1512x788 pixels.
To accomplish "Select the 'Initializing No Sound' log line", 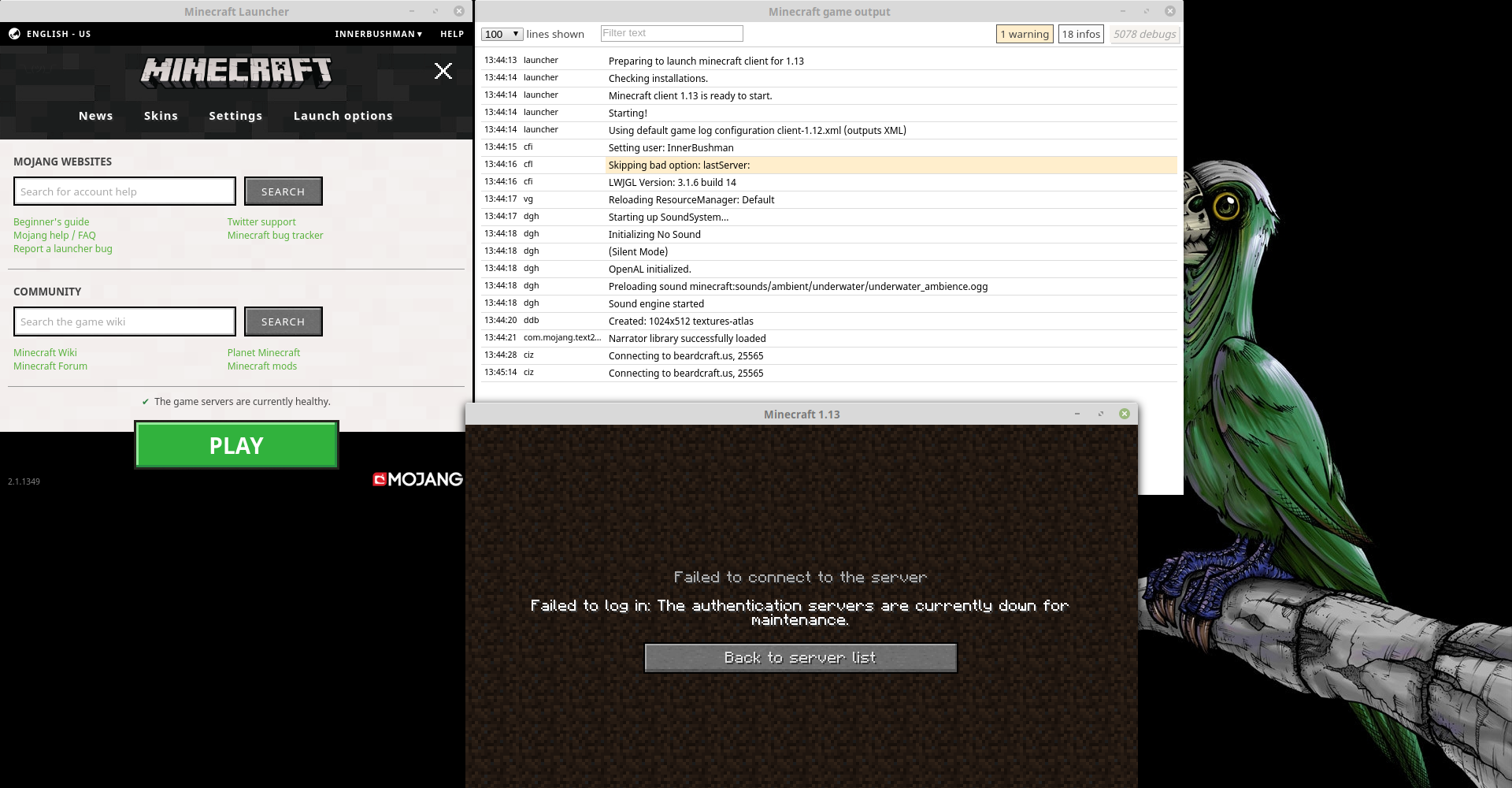I will pyautogui.click(x=829, y=234).
